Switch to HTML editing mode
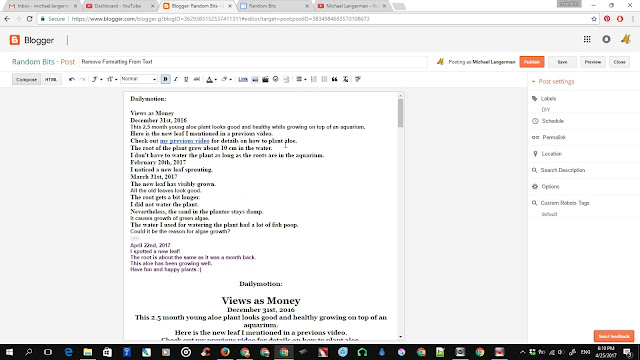This screenshot has width=640, height=360. pos(51,80)
